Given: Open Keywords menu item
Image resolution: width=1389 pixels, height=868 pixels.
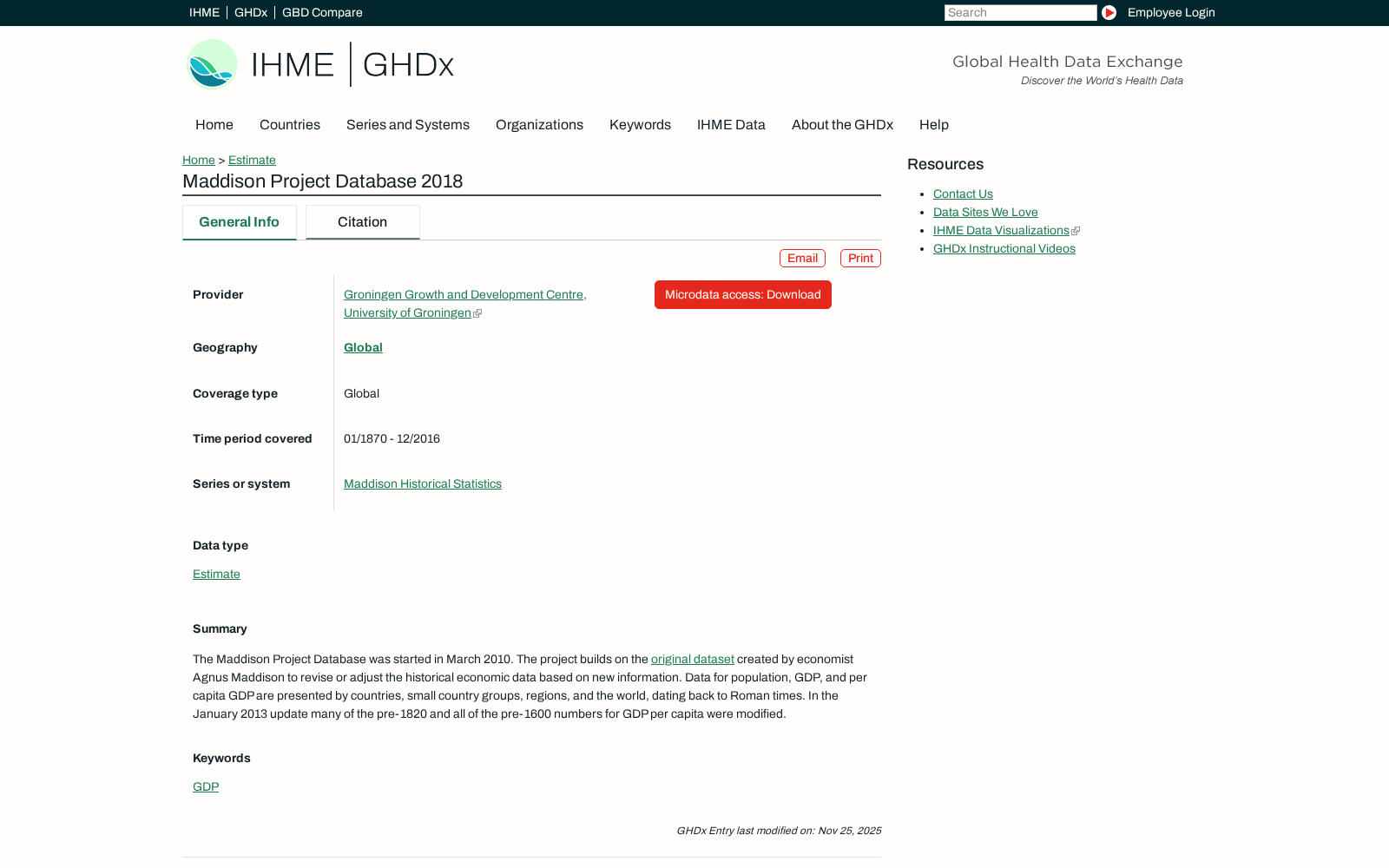Looking at the screenshot, I should (x=640, y=125).
